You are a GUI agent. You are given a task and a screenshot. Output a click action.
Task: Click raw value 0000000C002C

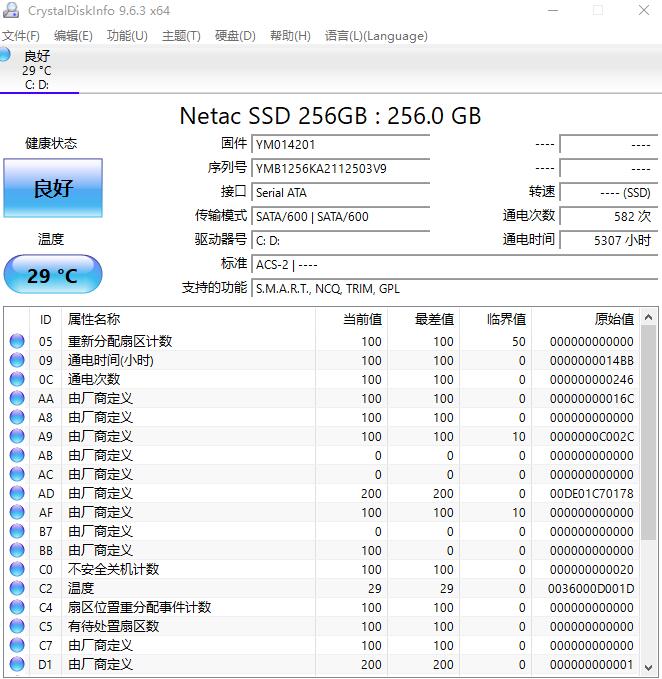(591, 436)
